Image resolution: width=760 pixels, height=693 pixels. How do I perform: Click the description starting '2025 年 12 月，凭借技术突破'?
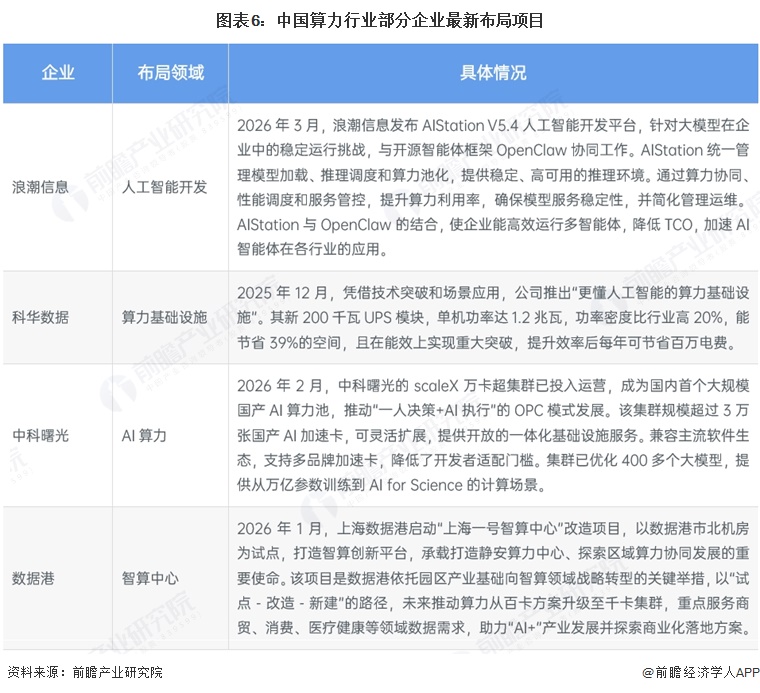tap(493, 317)
